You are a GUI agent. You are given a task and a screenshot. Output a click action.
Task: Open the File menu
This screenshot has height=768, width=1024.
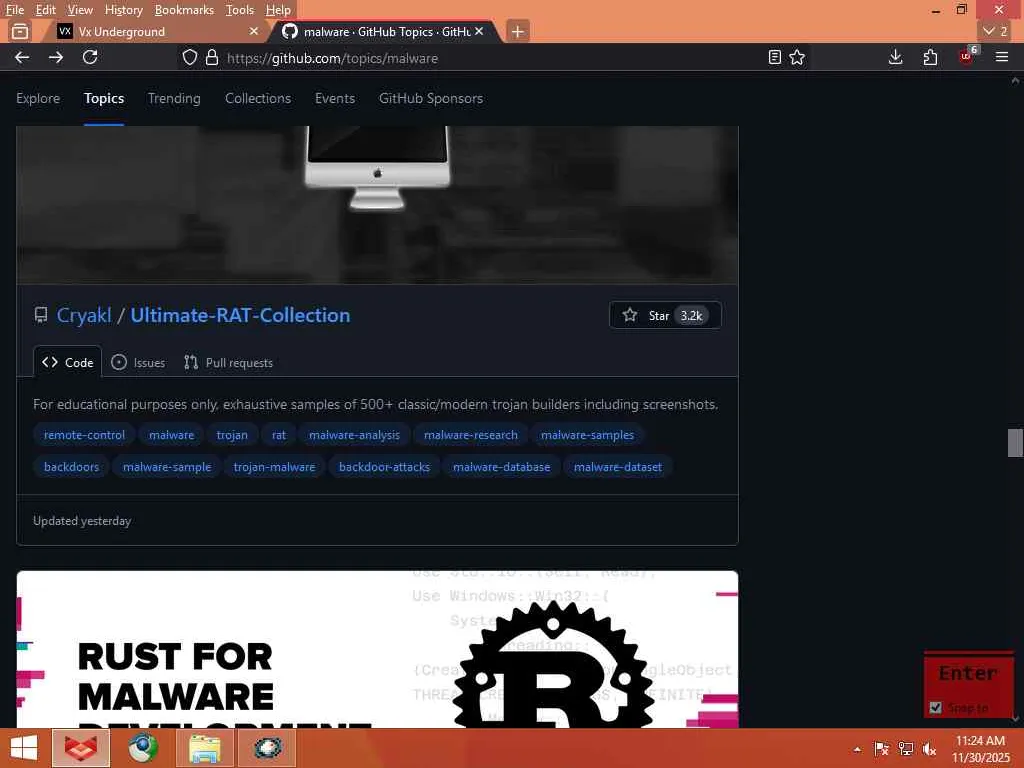tap(14, 10)
